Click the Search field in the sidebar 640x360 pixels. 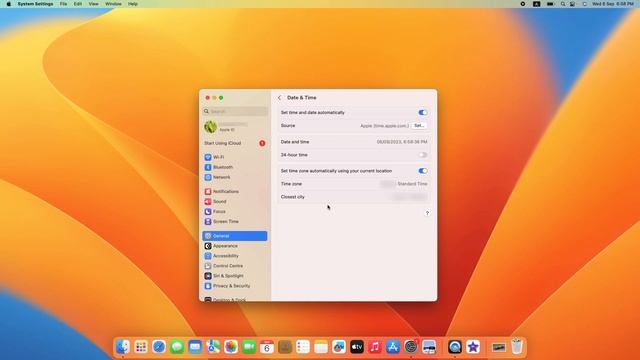pyautogui.click(x=235, y=111)
